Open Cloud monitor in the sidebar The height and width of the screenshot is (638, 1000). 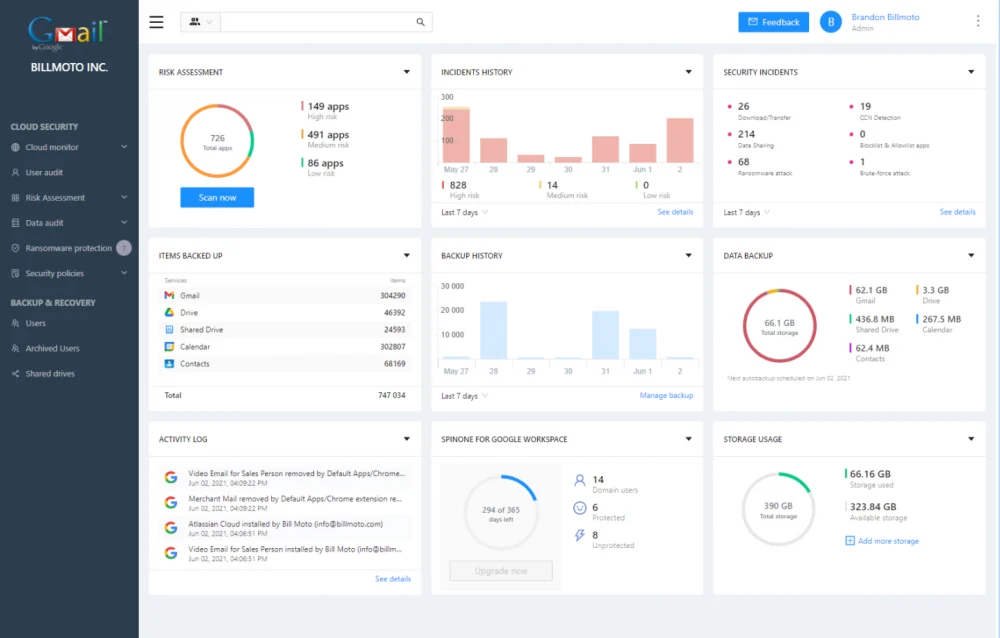point(52,147)
